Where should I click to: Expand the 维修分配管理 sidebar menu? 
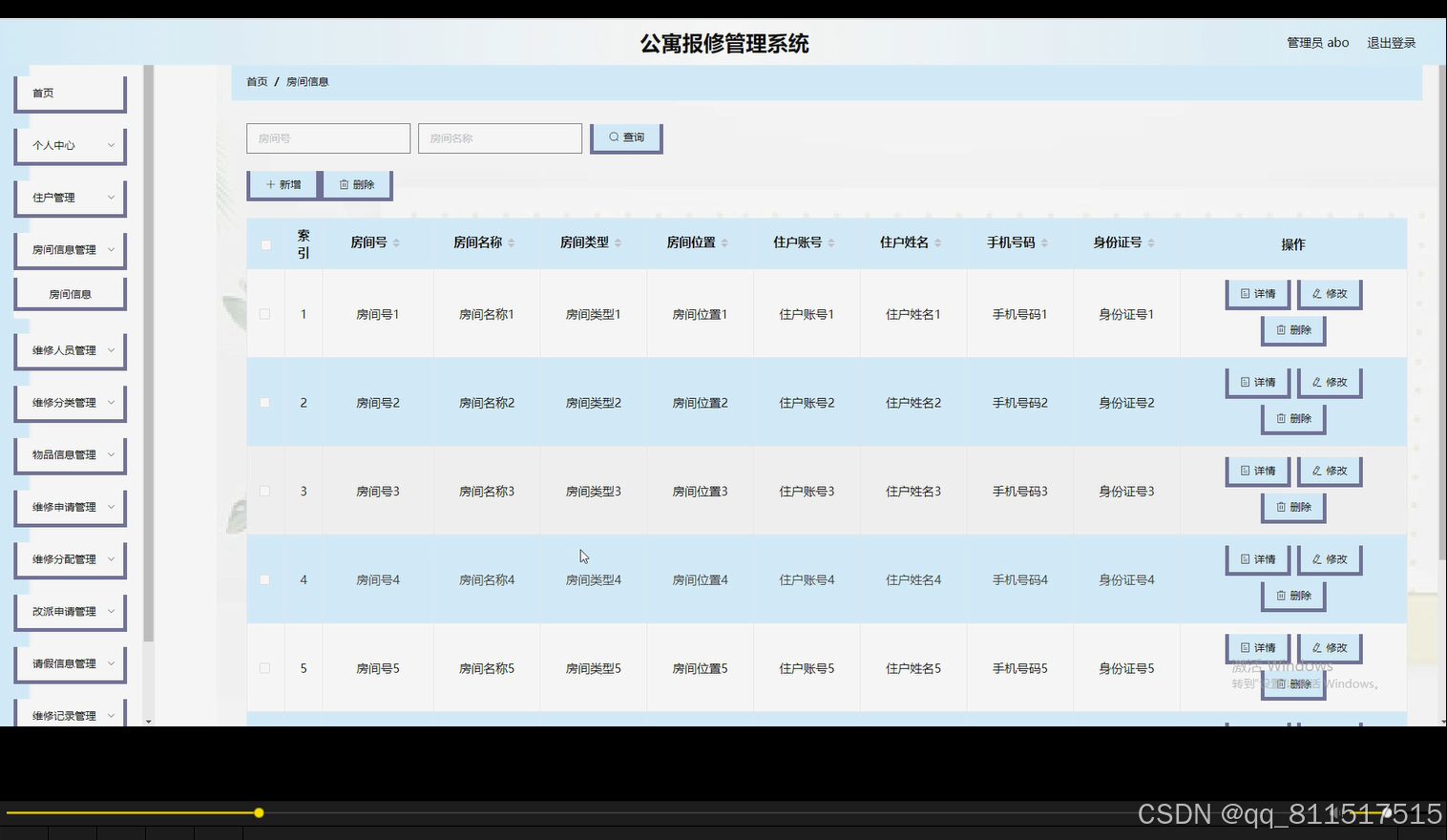(x=70, y=560)
